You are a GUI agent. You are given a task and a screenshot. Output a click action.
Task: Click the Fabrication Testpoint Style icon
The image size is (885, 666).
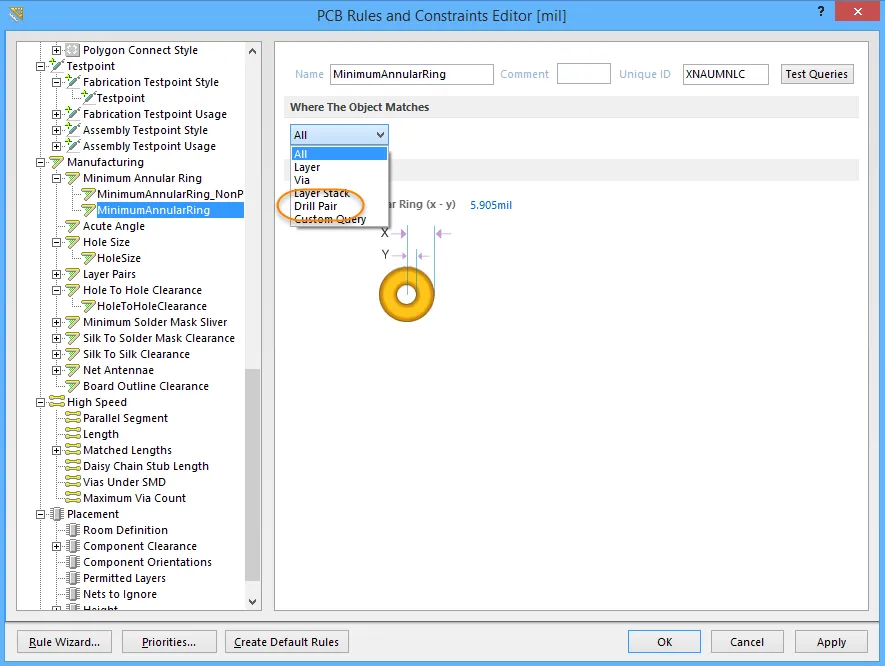click(73, 82)
